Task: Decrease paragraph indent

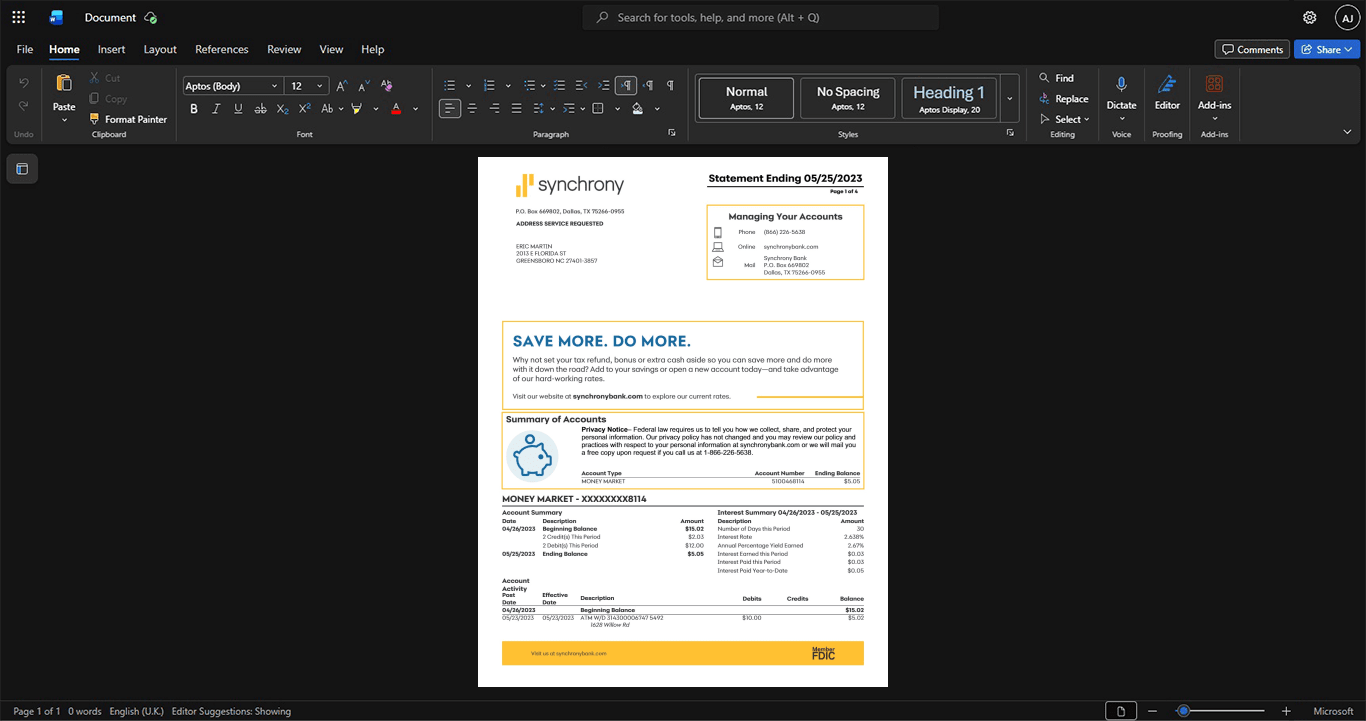Action: point(581,86)
